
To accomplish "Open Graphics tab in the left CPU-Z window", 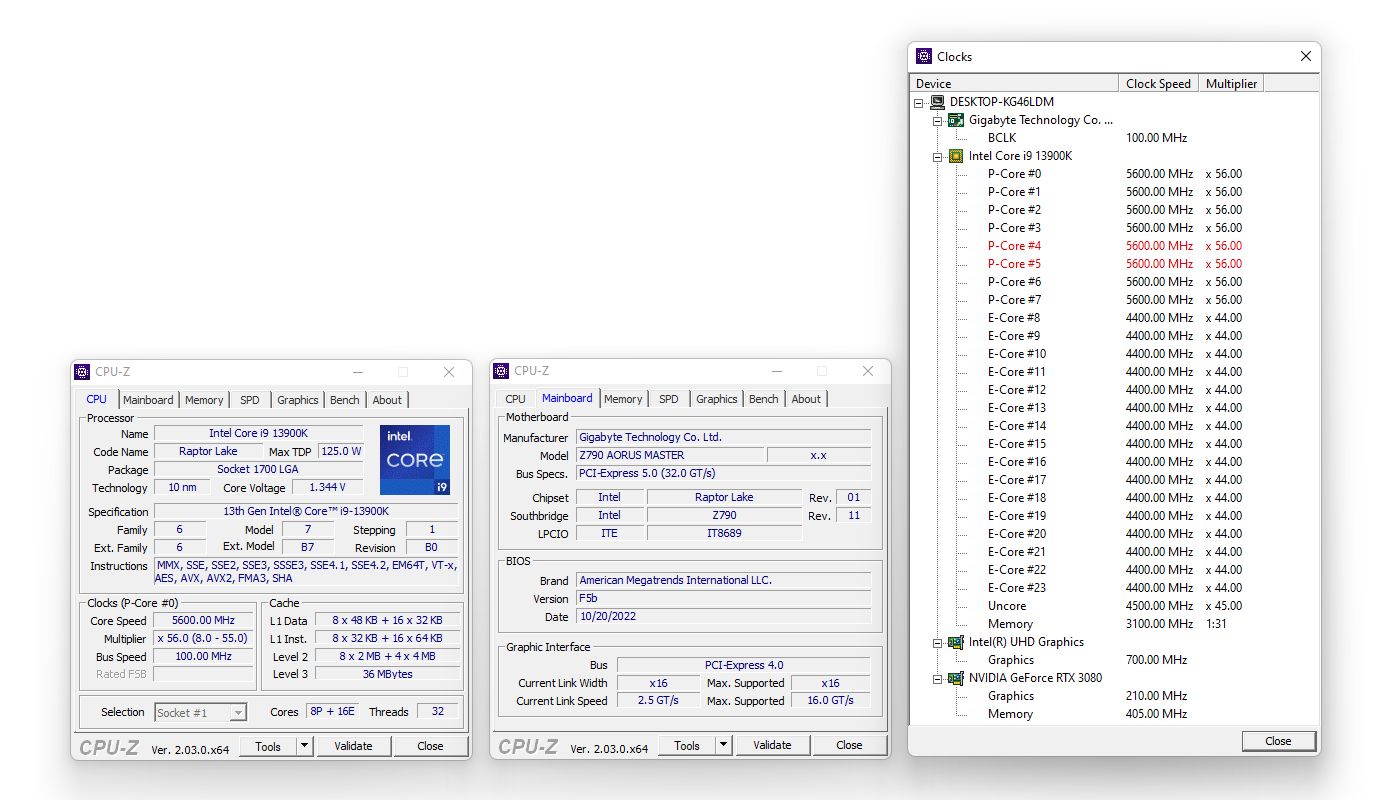I will pyautogui.click(x=298, y=400).
